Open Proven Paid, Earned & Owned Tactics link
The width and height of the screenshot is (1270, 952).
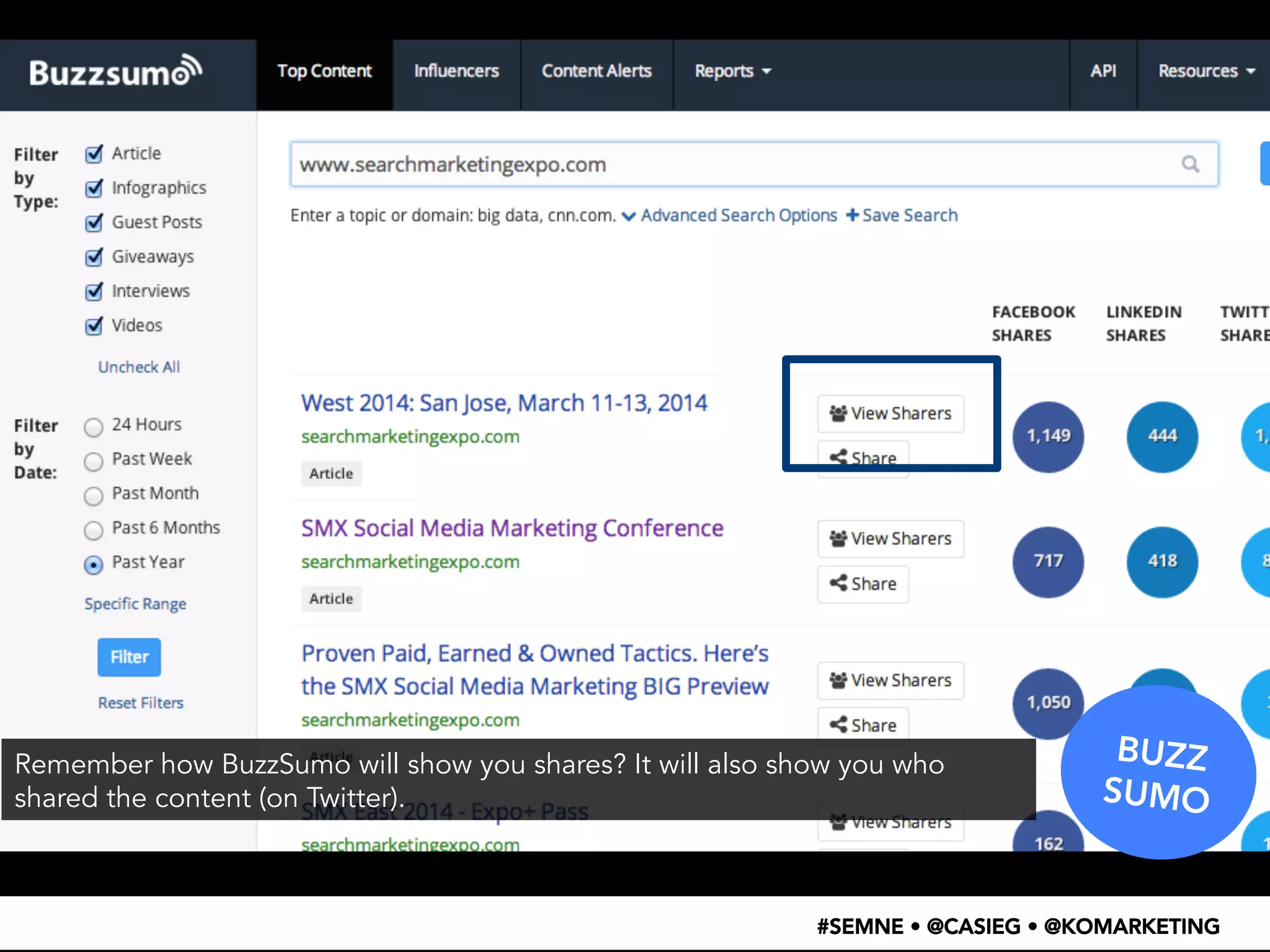(x=535, y=670)
